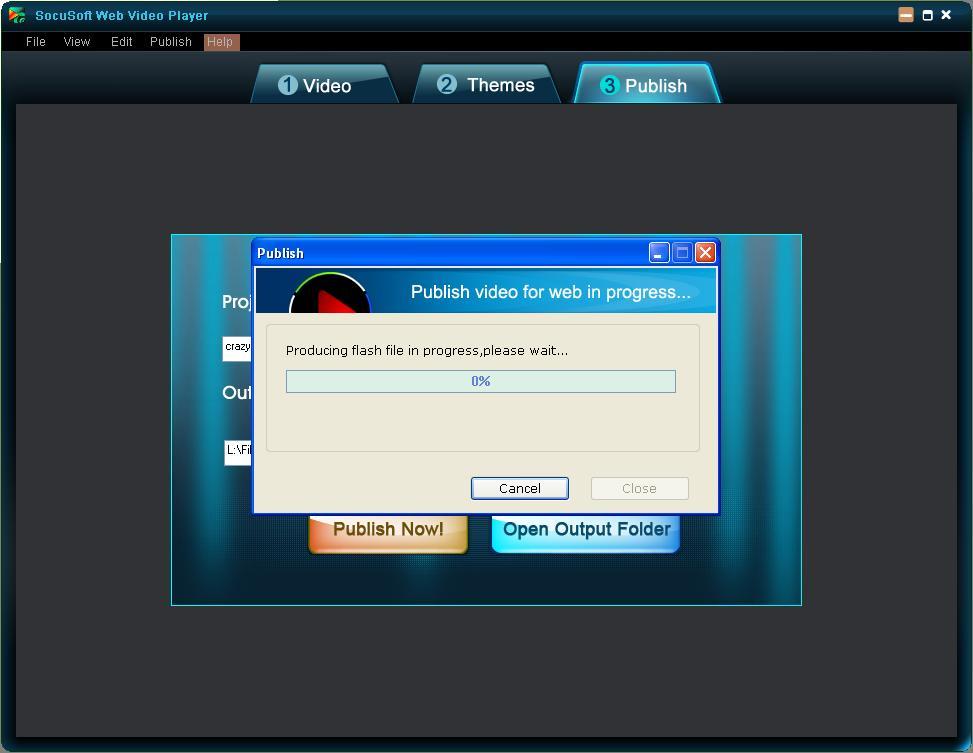Switch to the Video tab
The width and height of the screenshot is (973, 753).
pos(324,85)
